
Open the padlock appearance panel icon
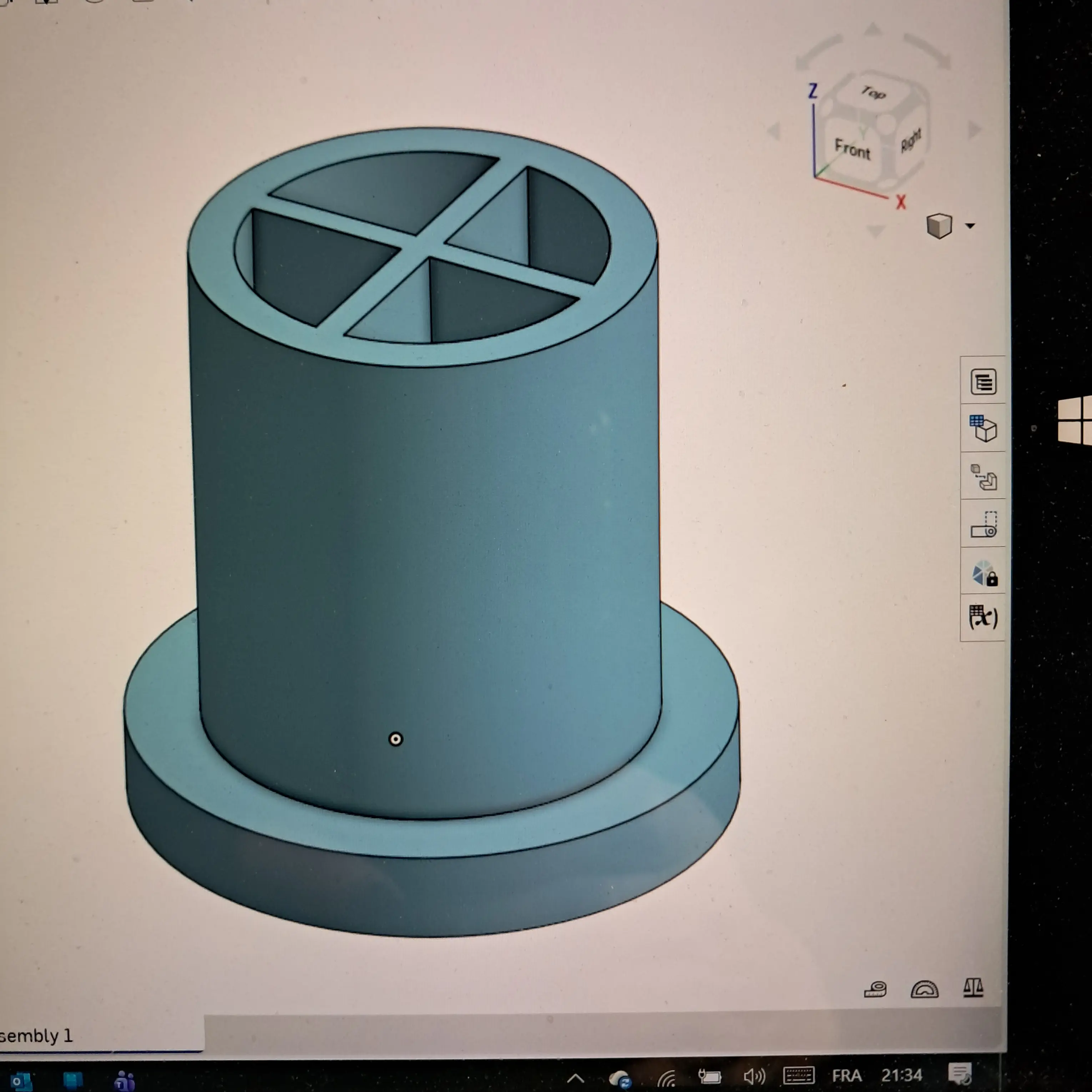(x=985, y=572)
